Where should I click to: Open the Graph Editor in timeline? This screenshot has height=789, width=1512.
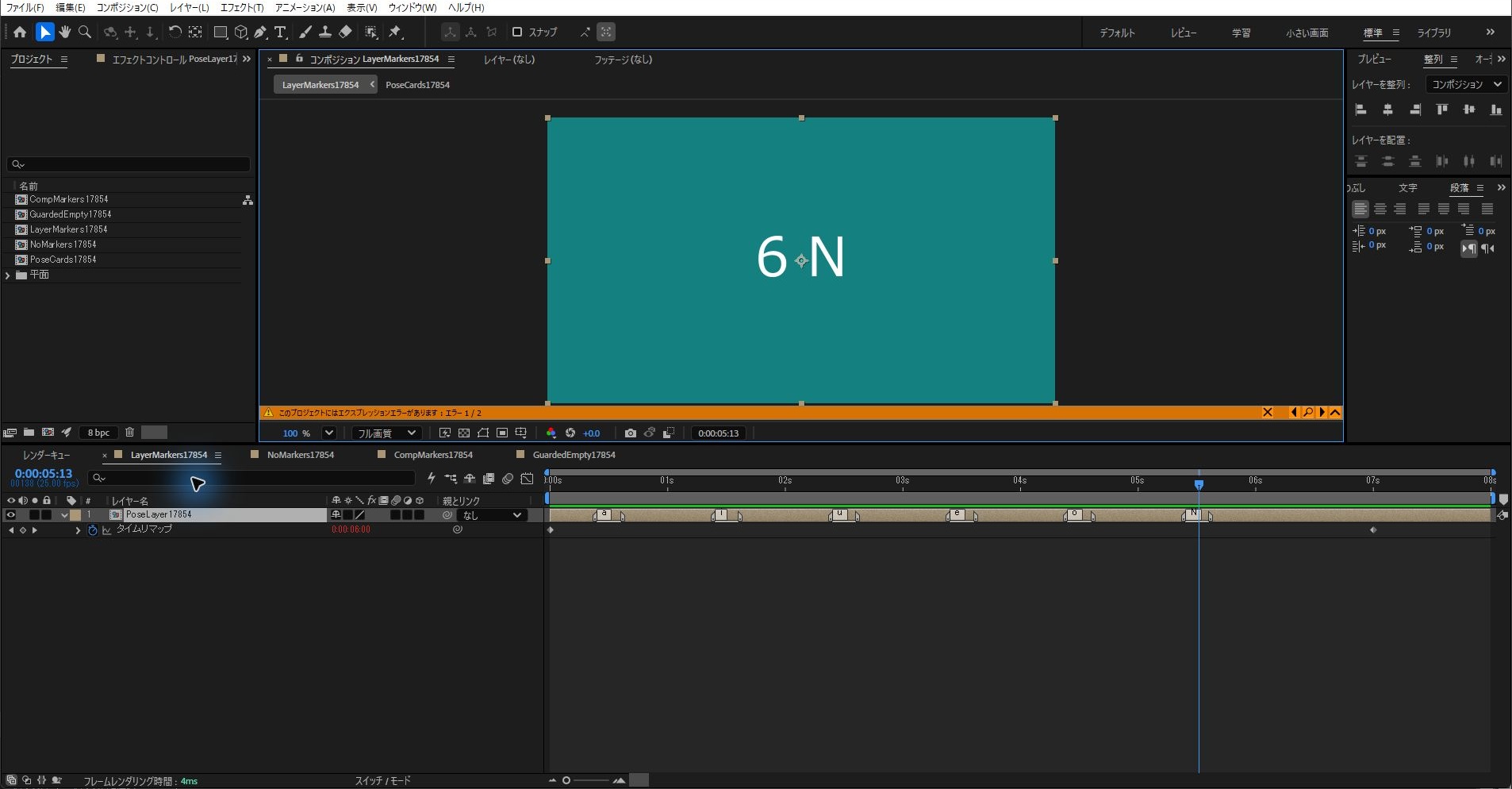pos(527,478)
